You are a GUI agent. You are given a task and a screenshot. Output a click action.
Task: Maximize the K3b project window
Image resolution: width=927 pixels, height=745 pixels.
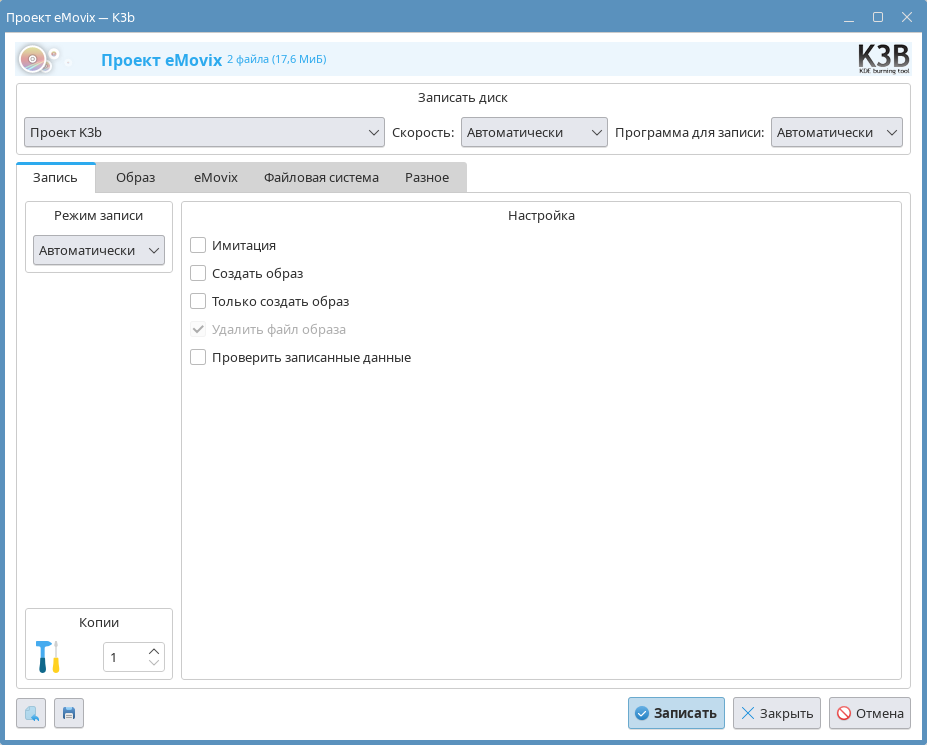click(877, 17)
